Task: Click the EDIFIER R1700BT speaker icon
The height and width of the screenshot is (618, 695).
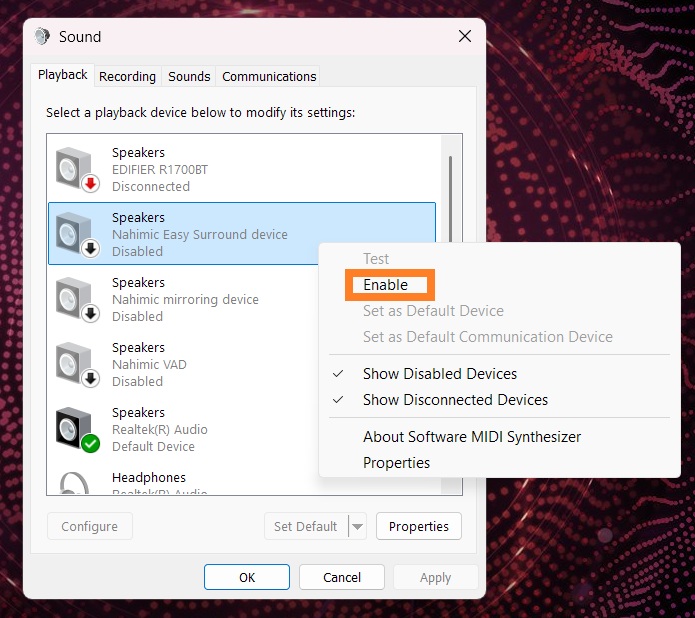Action: pos(77,170)
